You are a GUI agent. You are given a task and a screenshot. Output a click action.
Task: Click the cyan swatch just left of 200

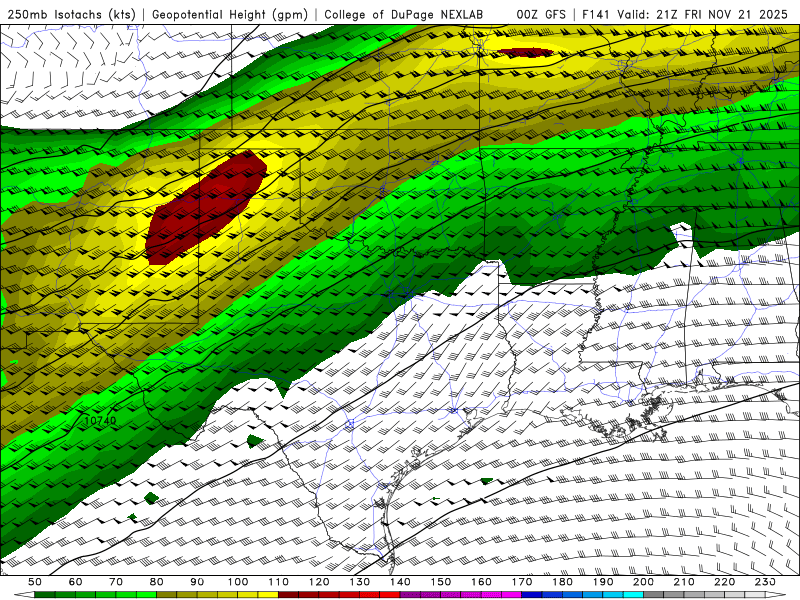[634, 595]
